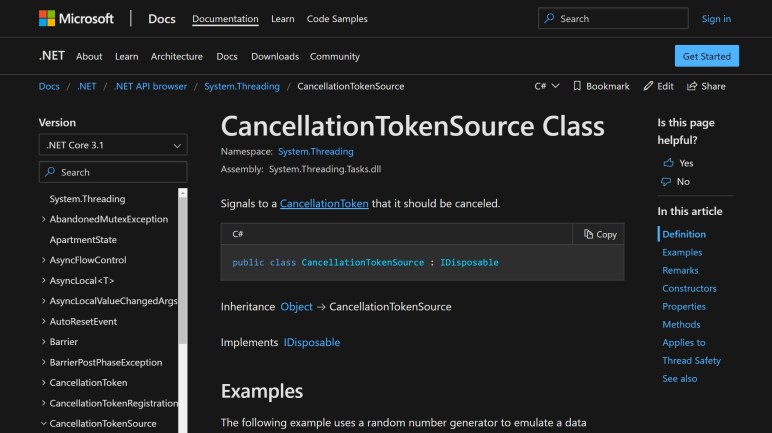The width and height of the screenshot is (772, 433).
Task: Click the header Search input field
Action: tap(612, 18)
